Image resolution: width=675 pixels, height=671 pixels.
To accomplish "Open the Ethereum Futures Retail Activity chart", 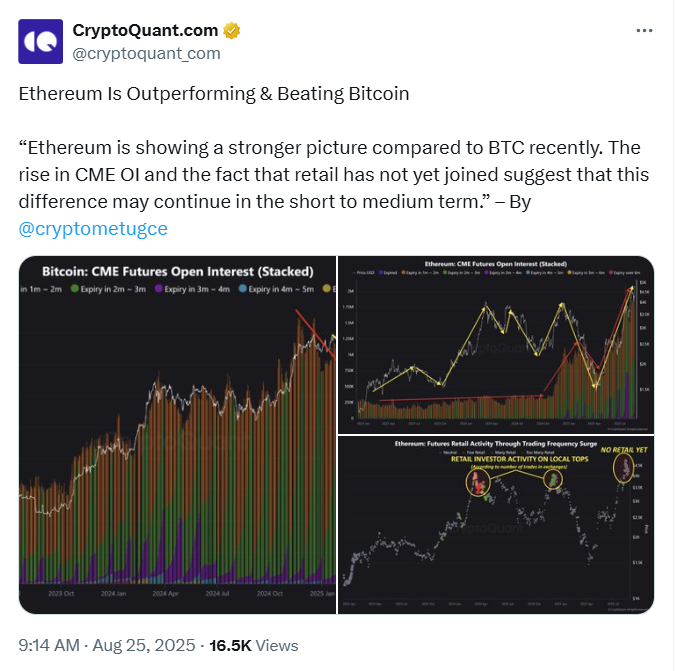I will (x=496, y=525).
